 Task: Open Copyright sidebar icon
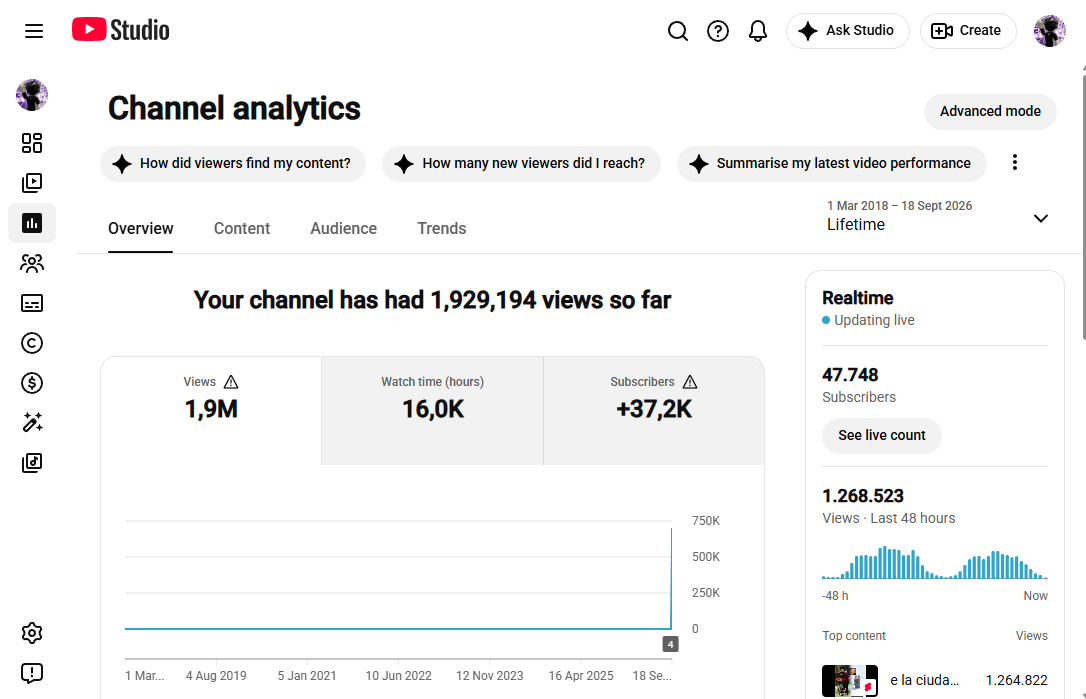coord(32,343)
